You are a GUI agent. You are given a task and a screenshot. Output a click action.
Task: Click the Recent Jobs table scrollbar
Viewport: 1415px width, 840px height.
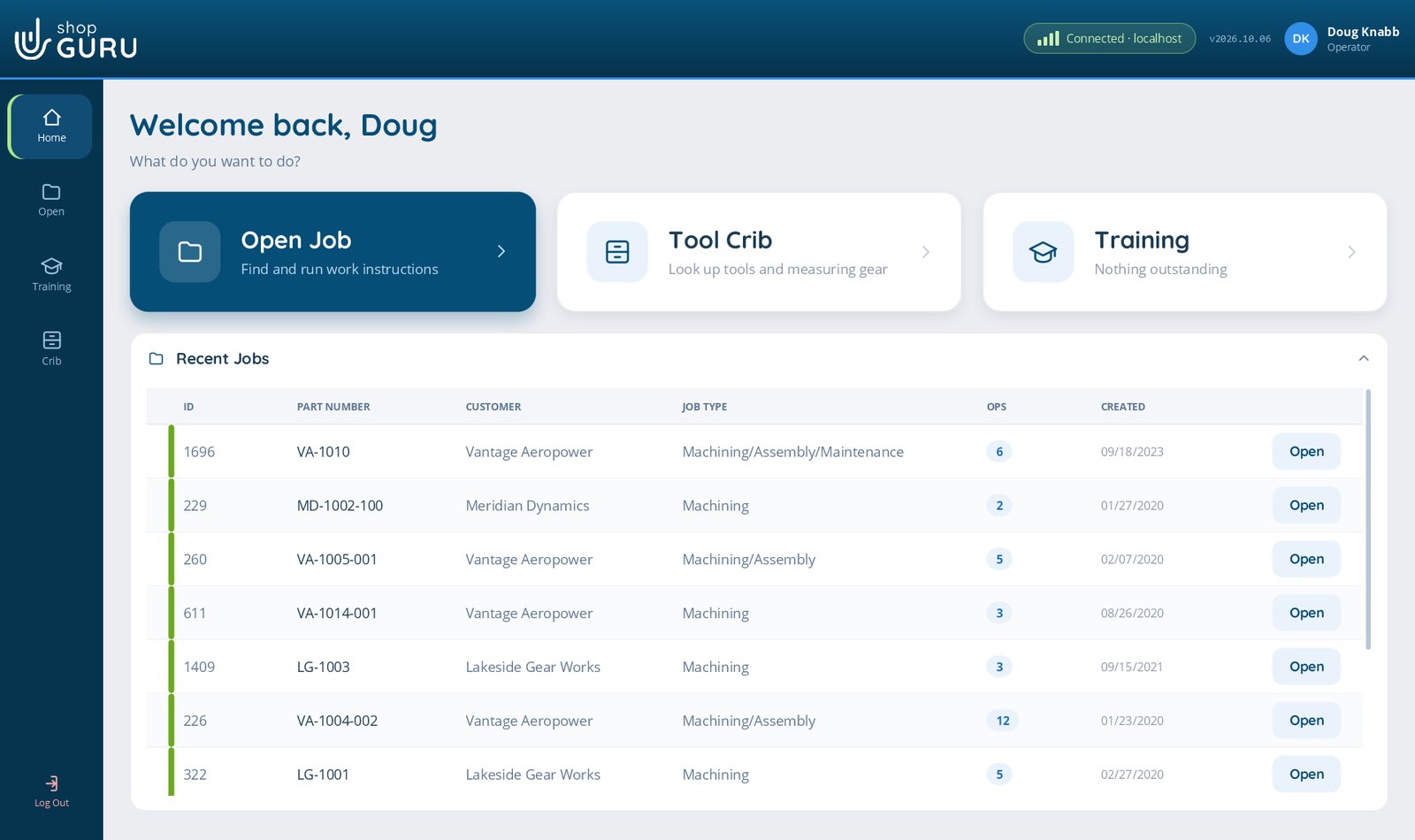point(1368,520)
